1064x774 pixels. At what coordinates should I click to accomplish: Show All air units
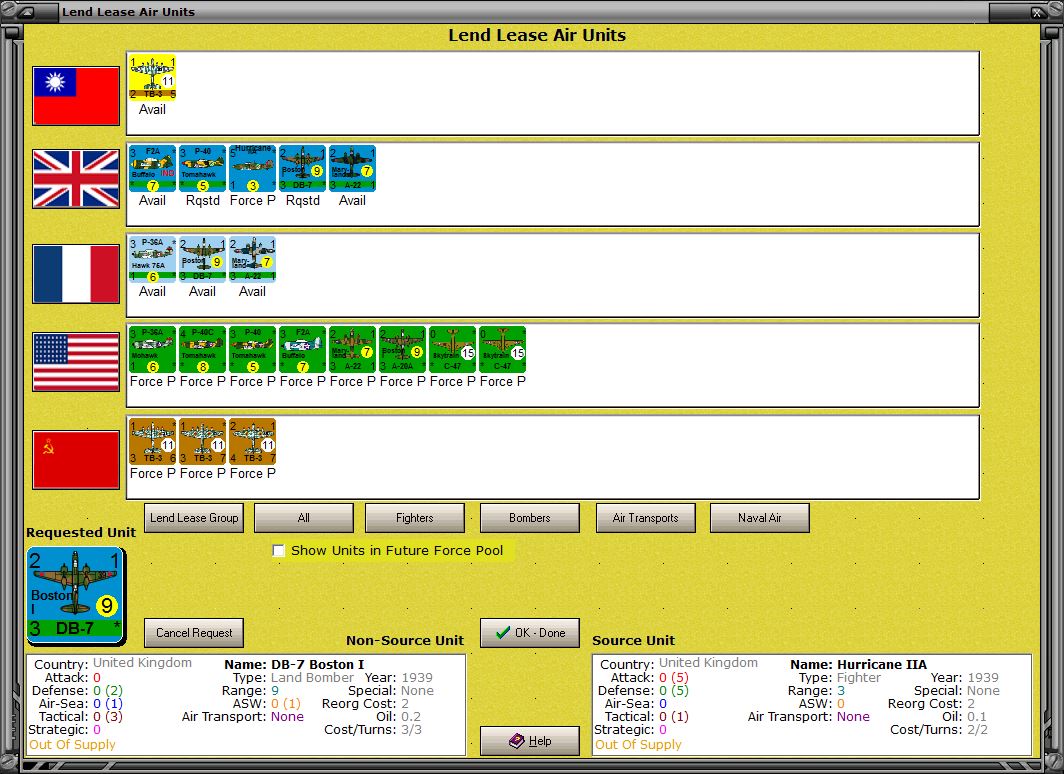coord(303,518)
